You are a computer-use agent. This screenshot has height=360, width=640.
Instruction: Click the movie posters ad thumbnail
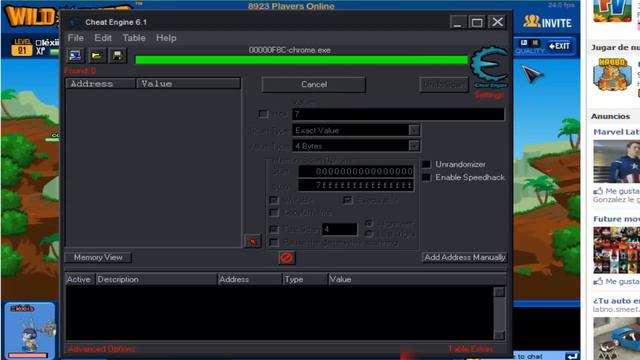click(616, 250)
